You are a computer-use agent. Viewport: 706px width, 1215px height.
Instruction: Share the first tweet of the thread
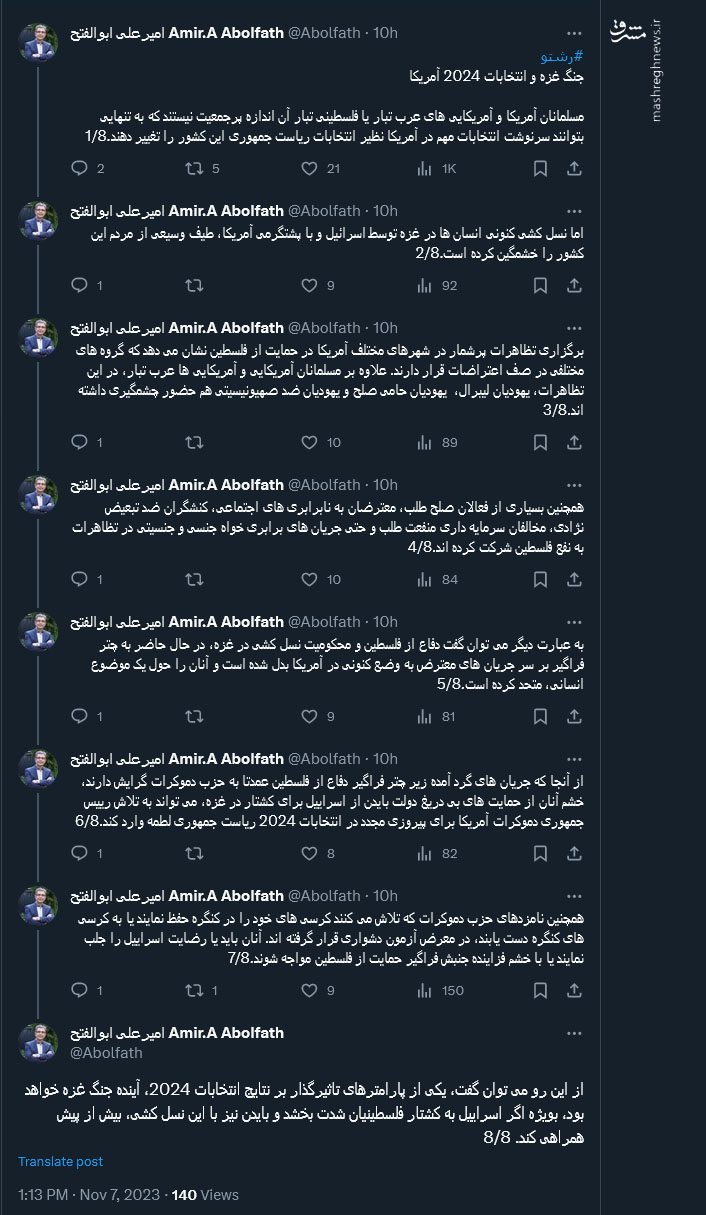pos(574,169)
